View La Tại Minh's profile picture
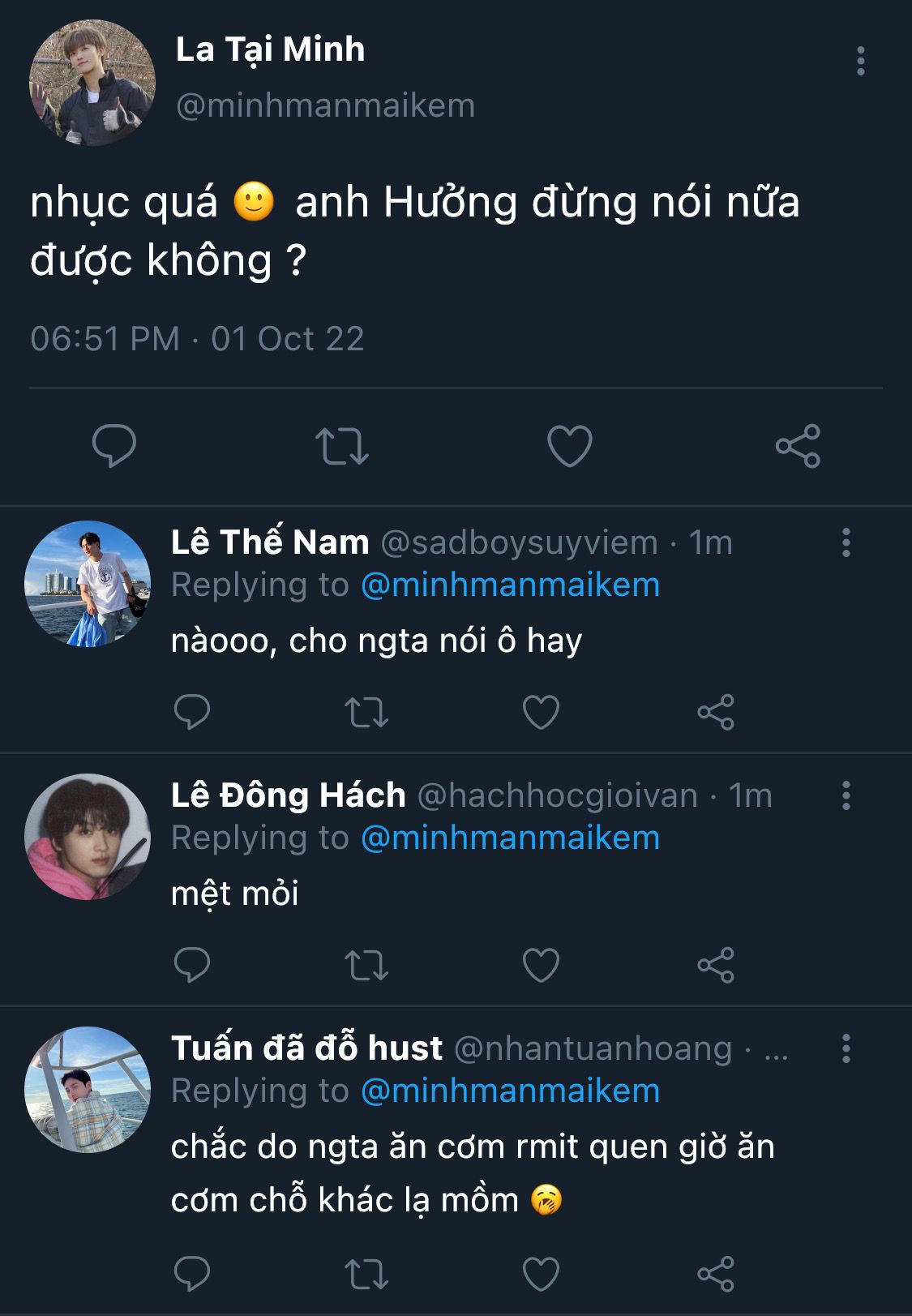This screenshot has width=912, height=1316. coord(92,84)
